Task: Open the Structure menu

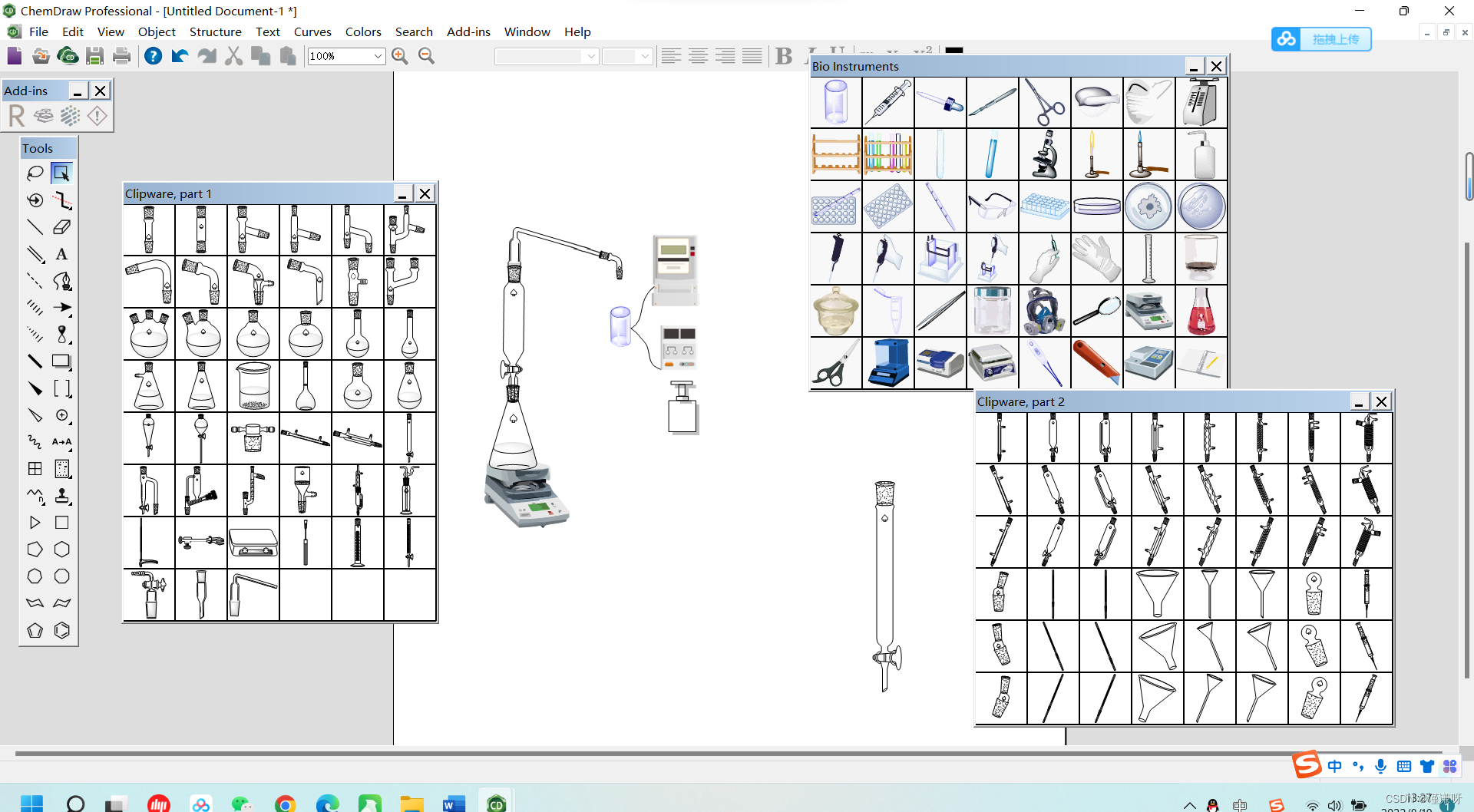Action: click(216, 31)
